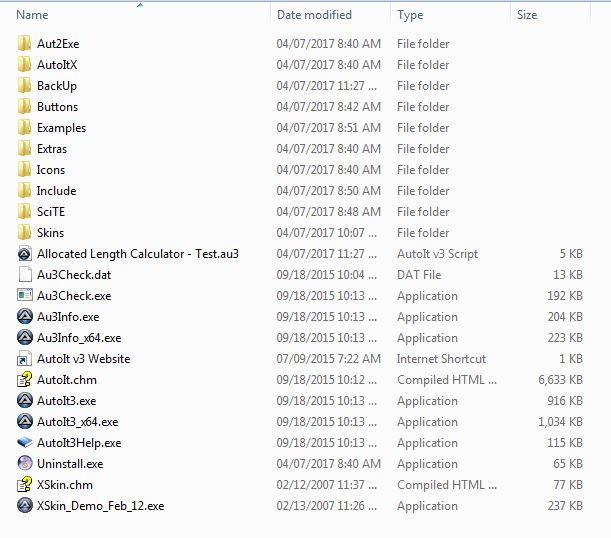This screenshot has height=538, width=611.
Task: Click the 04/07/2017 8:51 AM date cell
Action: point(328,128)
